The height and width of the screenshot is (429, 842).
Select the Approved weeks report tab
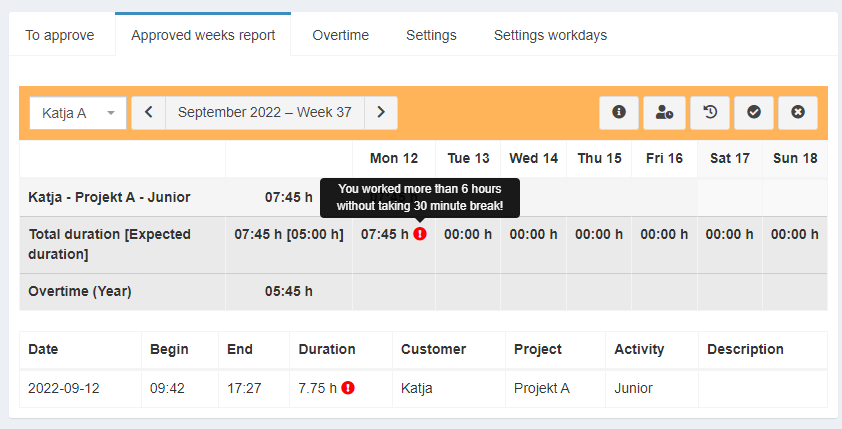[203, 35]
